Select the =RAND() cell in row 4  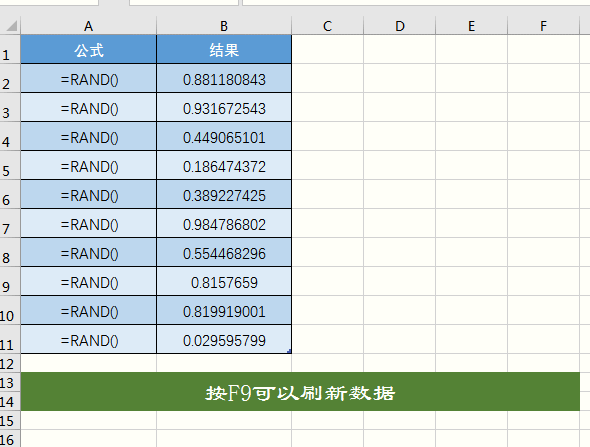(x=88, y=136)
